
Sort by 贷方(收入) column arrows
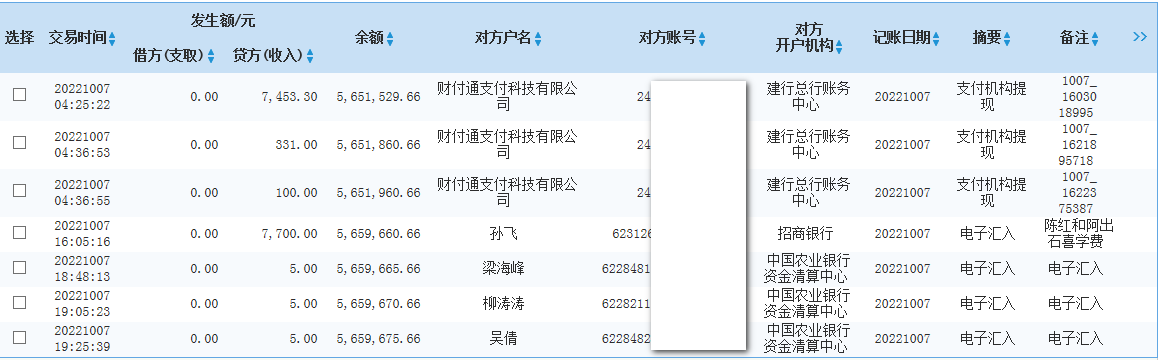310,55
